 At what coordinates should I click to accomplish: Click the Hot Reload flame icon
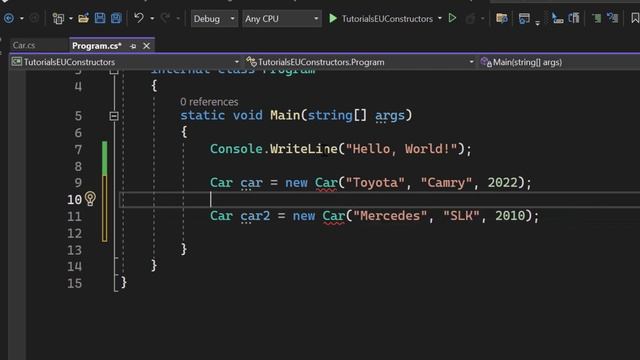tap(470, 18)
